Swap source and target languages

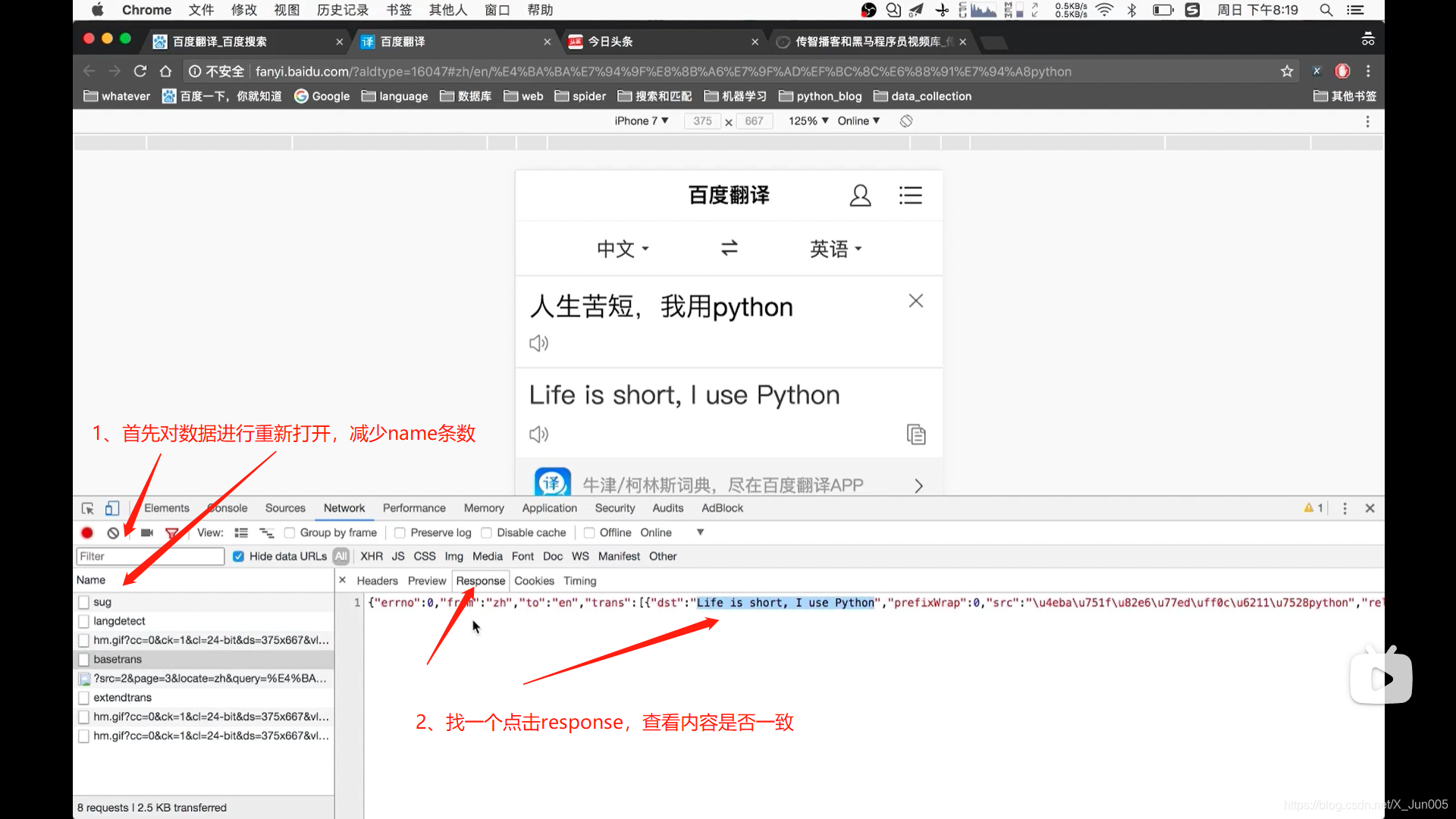tap(730, 248)
